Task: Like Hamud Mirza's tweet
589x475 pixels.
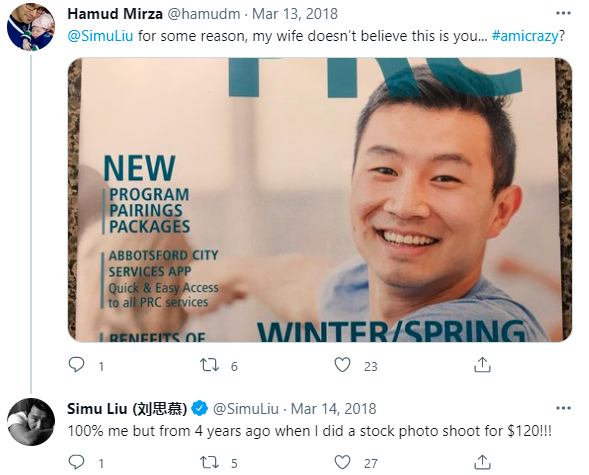Action: (x=342, y=365)
